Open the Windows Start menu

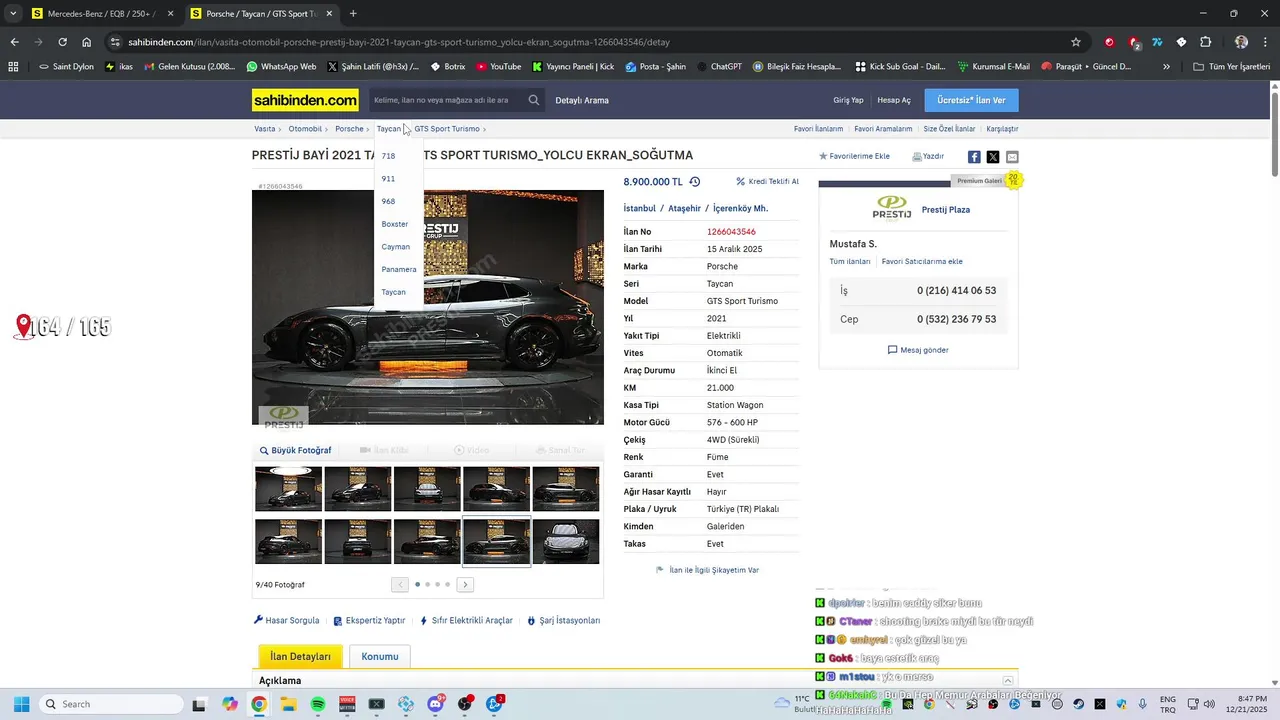[x=21, y=704]
